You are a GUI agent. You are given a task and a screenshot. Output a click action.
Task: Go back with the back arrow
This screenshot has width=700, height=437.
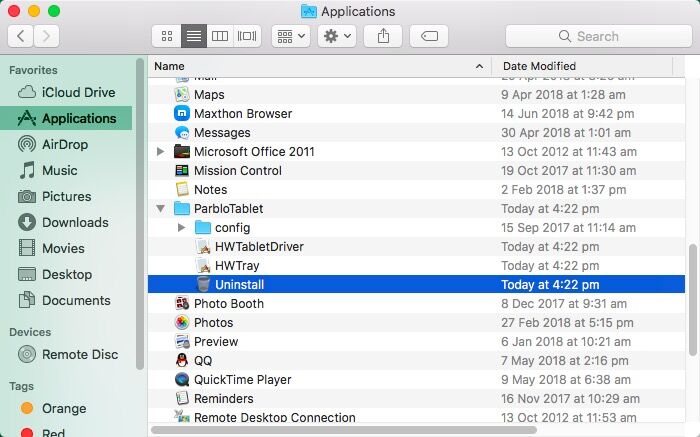[21, 36]
